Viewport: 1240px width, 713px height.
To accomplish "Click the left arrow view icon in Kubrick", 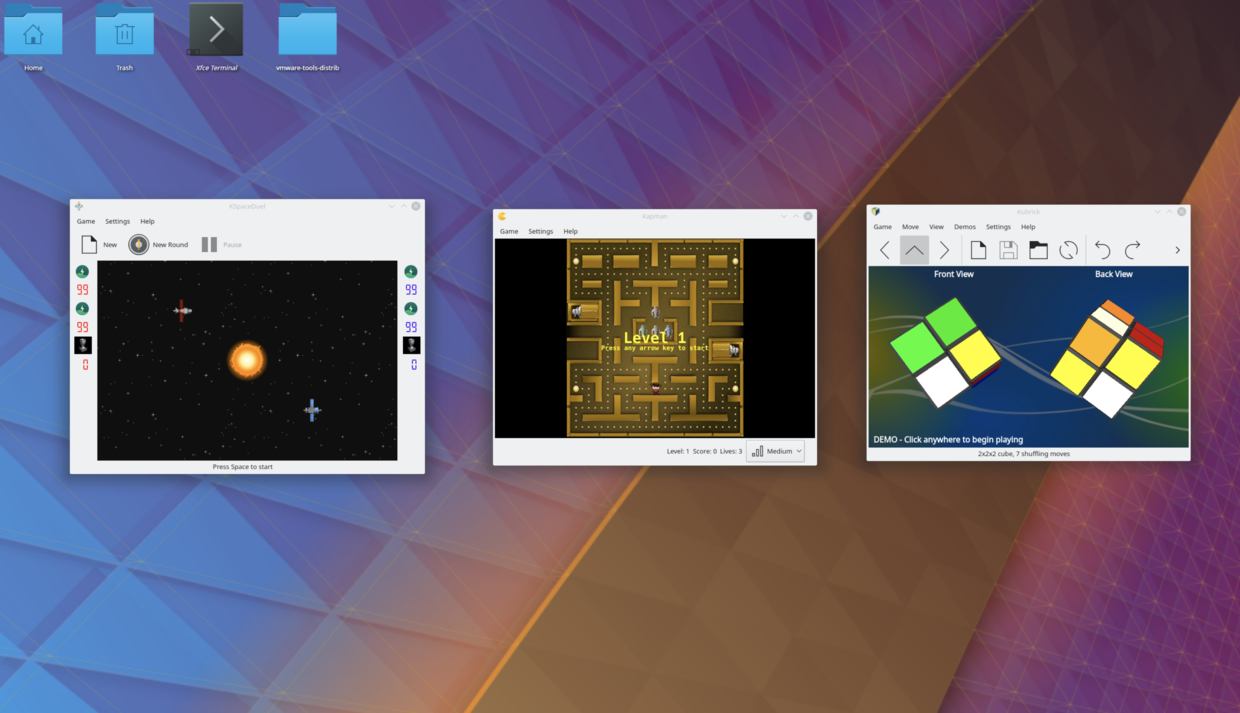I will click(x=884, y=250).
